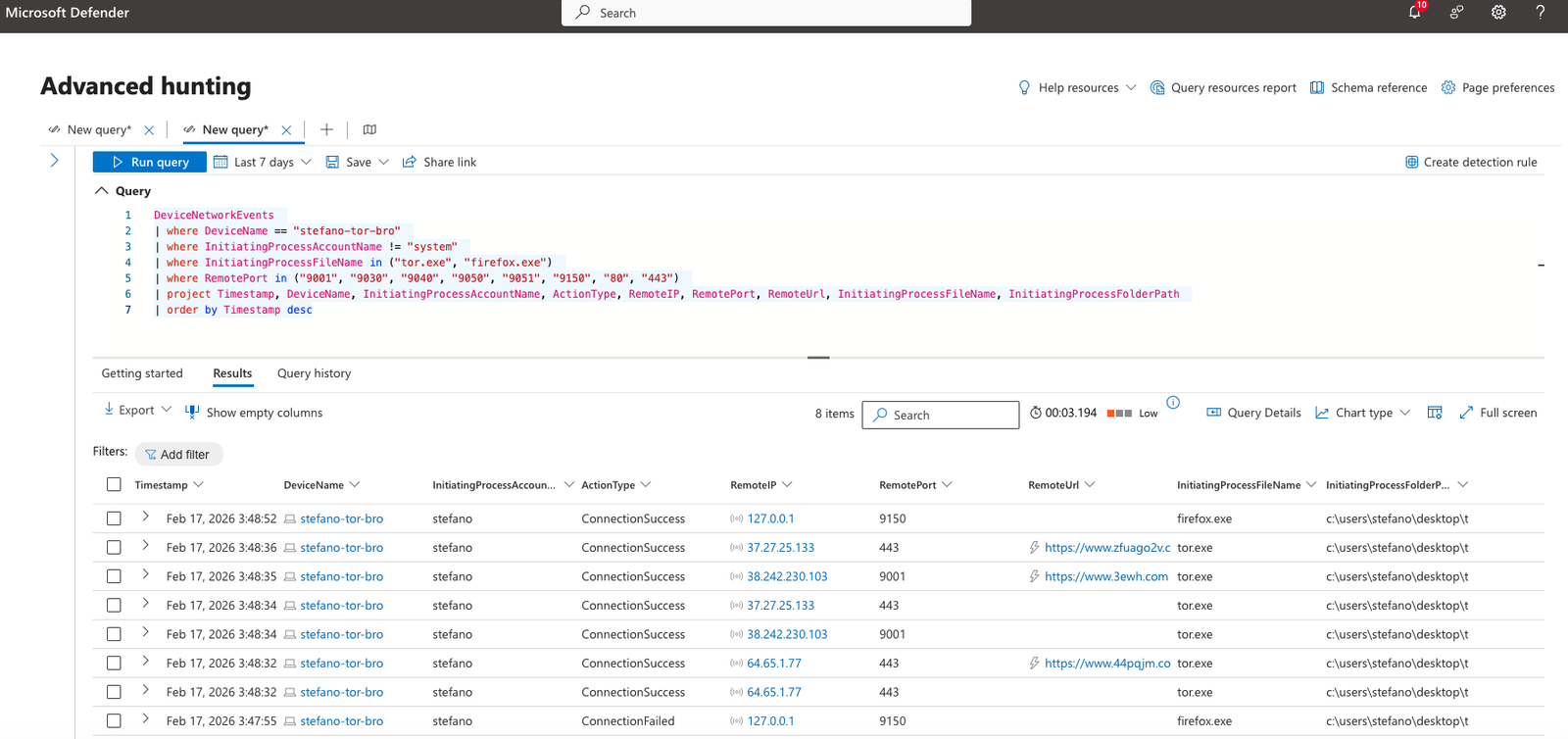
Task: Enter Full screen results view
Action: pos(1497,413)
